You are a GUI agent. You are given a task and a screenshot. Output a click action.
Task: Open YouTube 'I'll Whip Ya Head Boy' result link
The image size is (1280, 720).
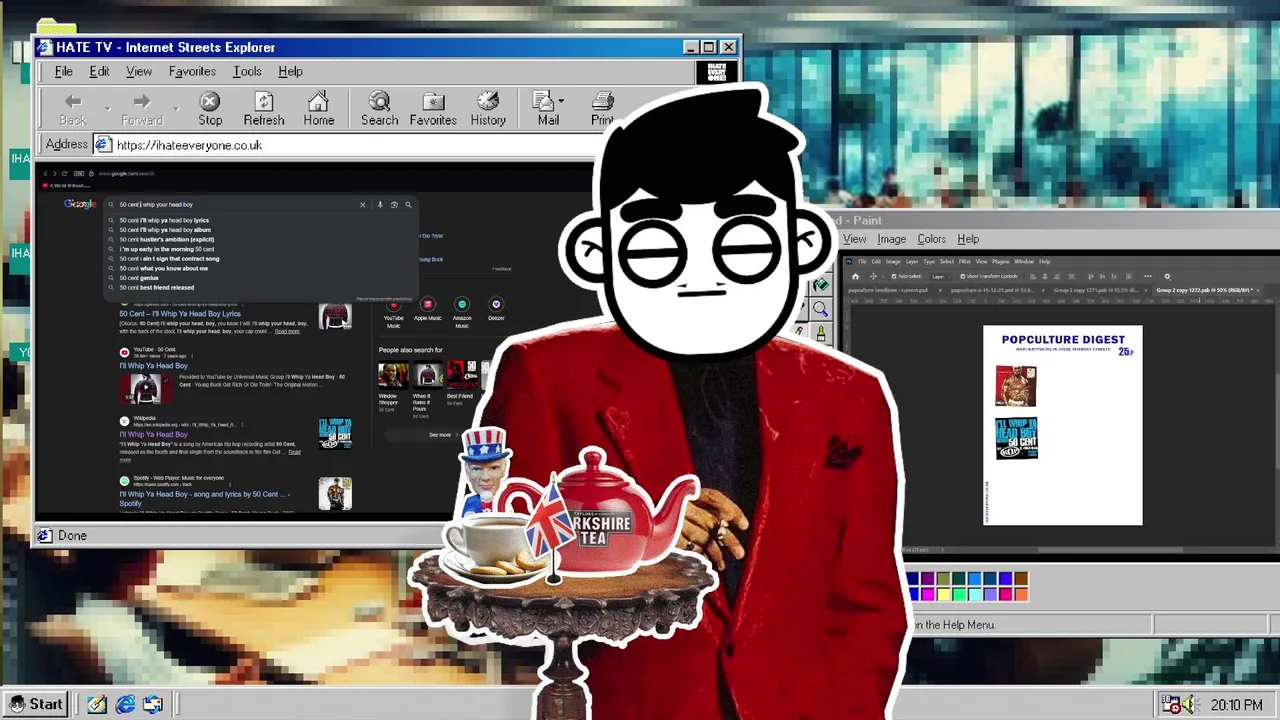click(153, 366)
